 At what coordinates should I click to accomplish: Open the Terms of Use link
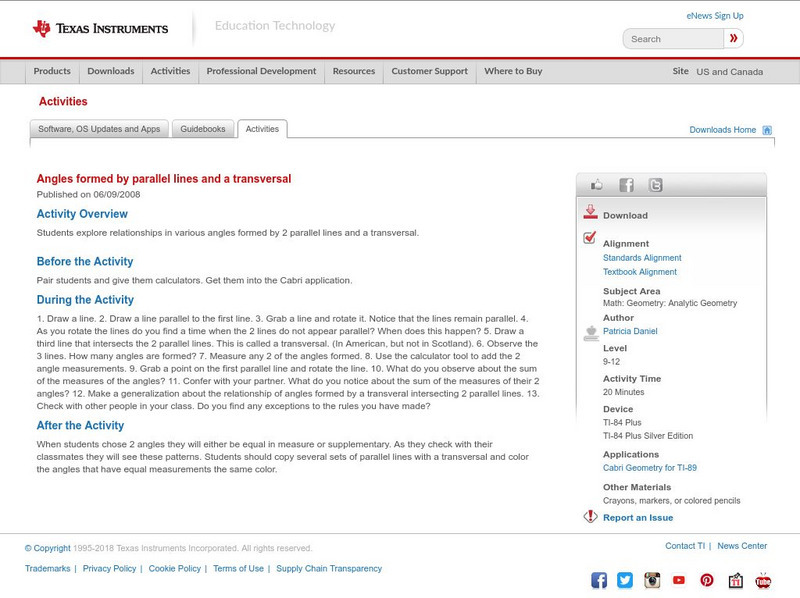tap(238, 568)
